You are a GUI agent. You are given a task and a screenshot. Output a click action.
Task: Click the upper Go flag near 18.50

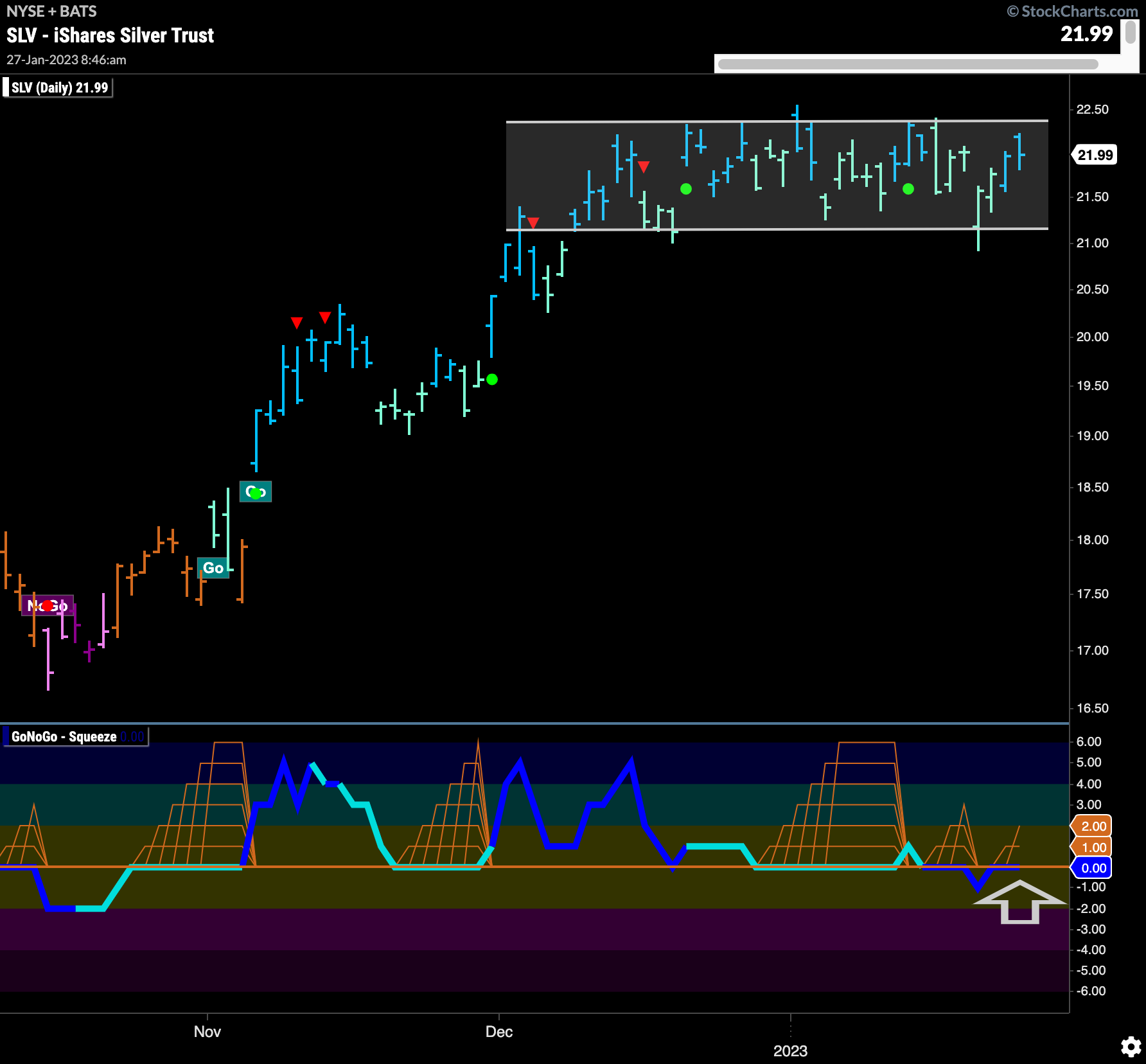tap(256, 492)
